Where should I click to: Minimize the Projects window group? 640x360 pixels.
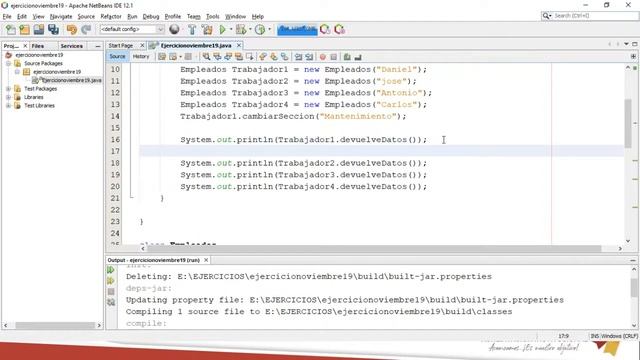(x=98, y=46)
